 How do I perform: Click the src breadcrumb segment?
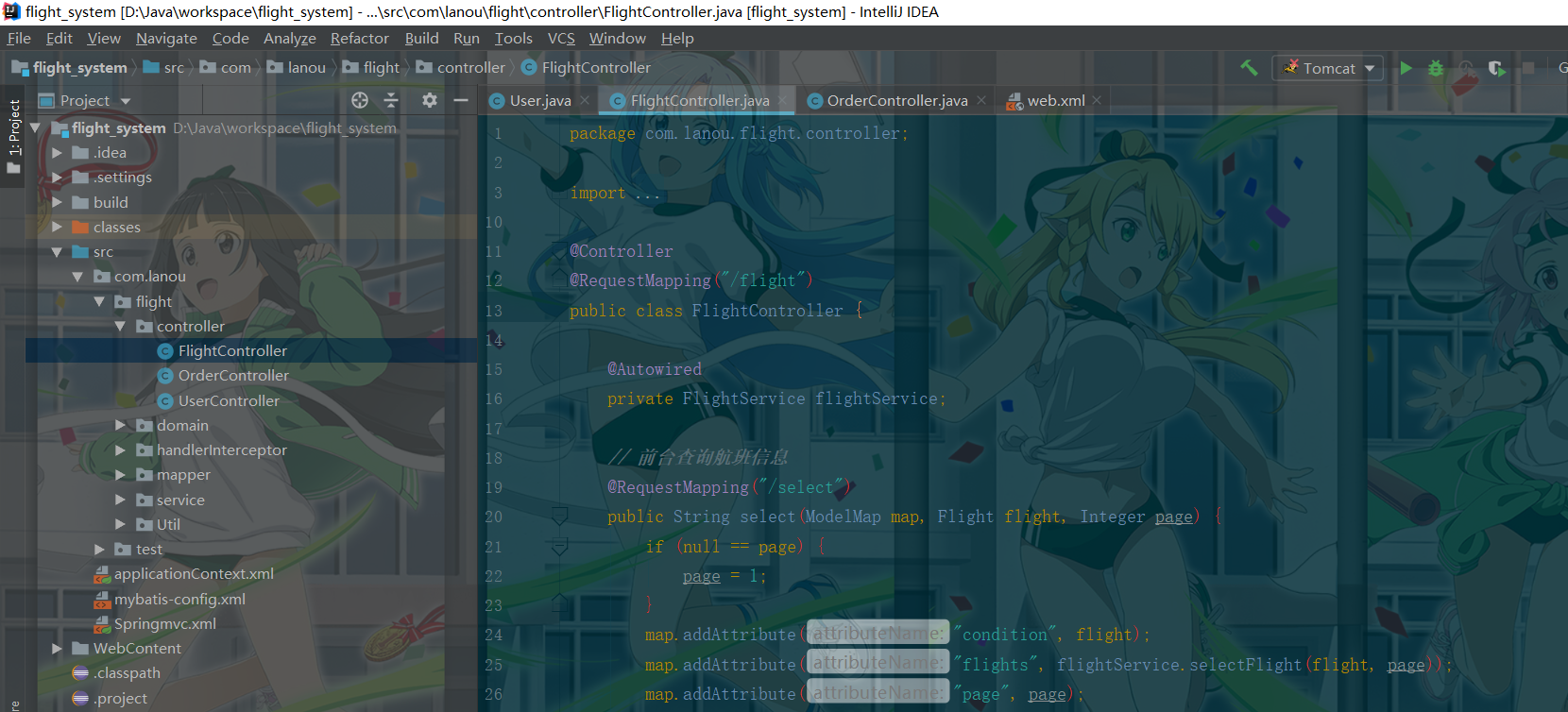pos(163,68)
